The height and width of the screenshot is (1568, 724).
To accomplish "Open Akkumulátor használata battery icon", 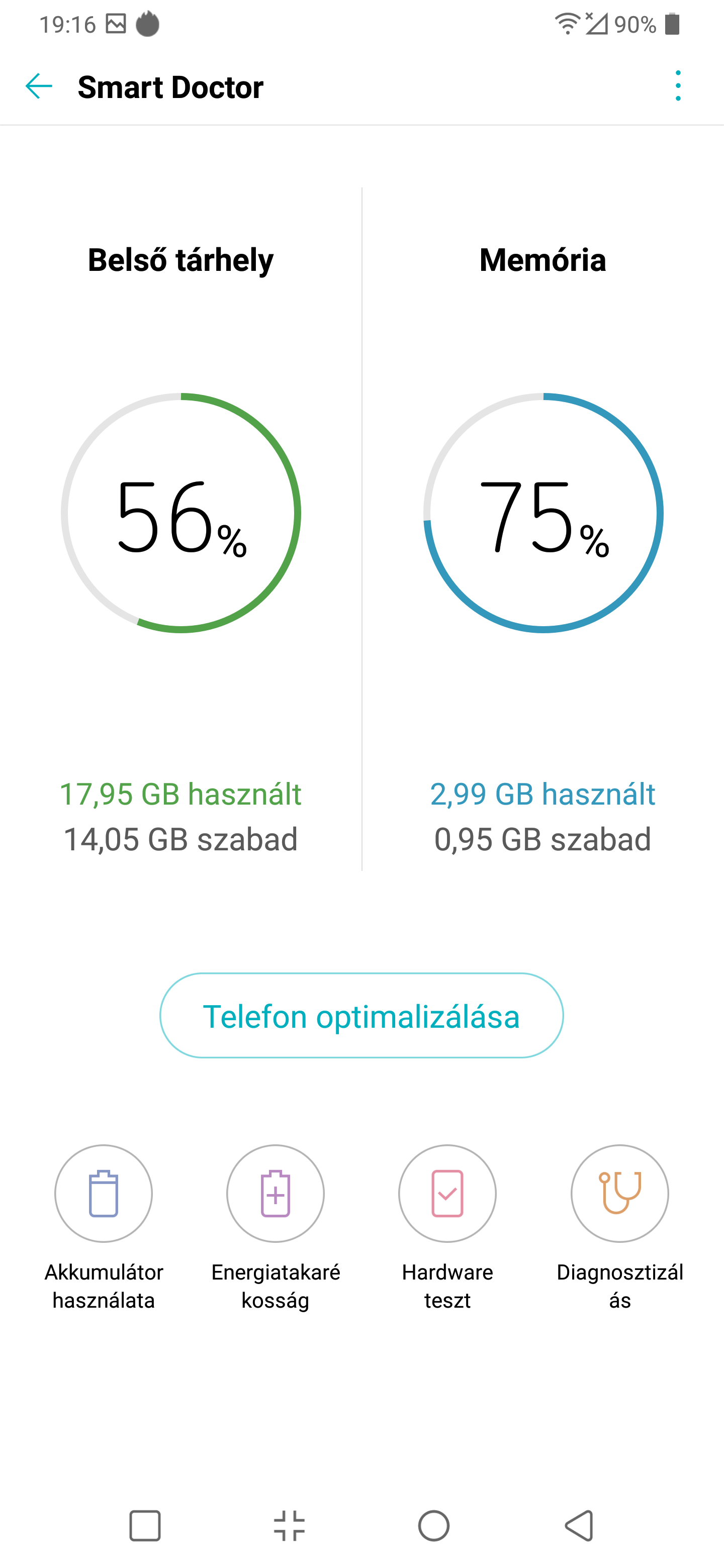I will pyautogui.click(x=104, y=1193).
